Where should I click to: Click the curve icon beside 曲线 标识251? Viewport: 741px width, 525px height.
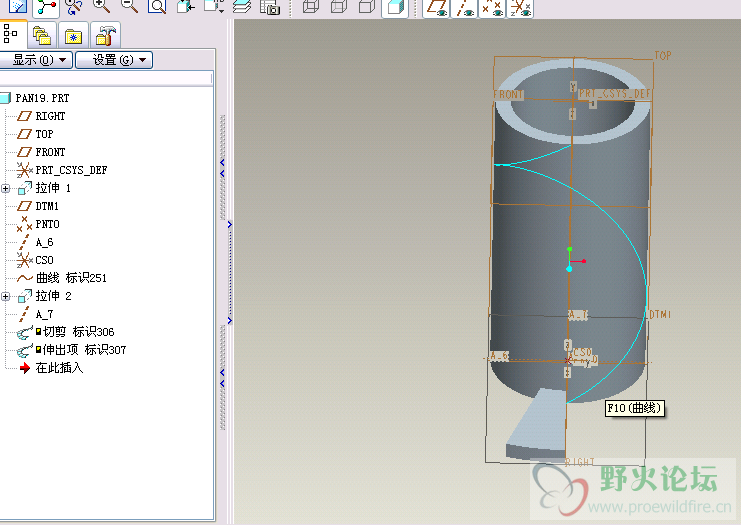pyautogui.click(x=25, y=278)
